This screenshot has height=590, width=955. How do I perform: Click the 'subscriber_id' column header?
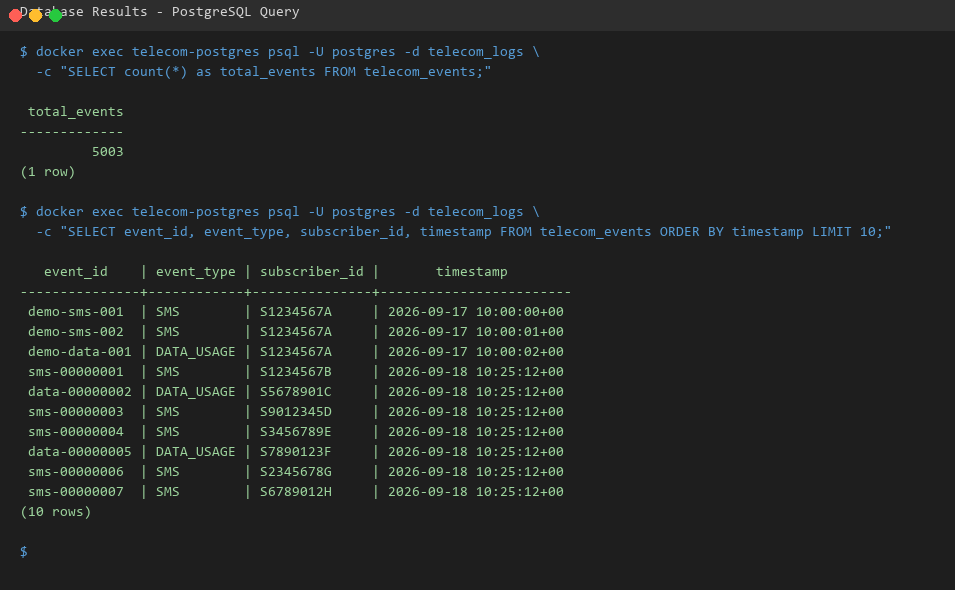click(x=312, y=272)
